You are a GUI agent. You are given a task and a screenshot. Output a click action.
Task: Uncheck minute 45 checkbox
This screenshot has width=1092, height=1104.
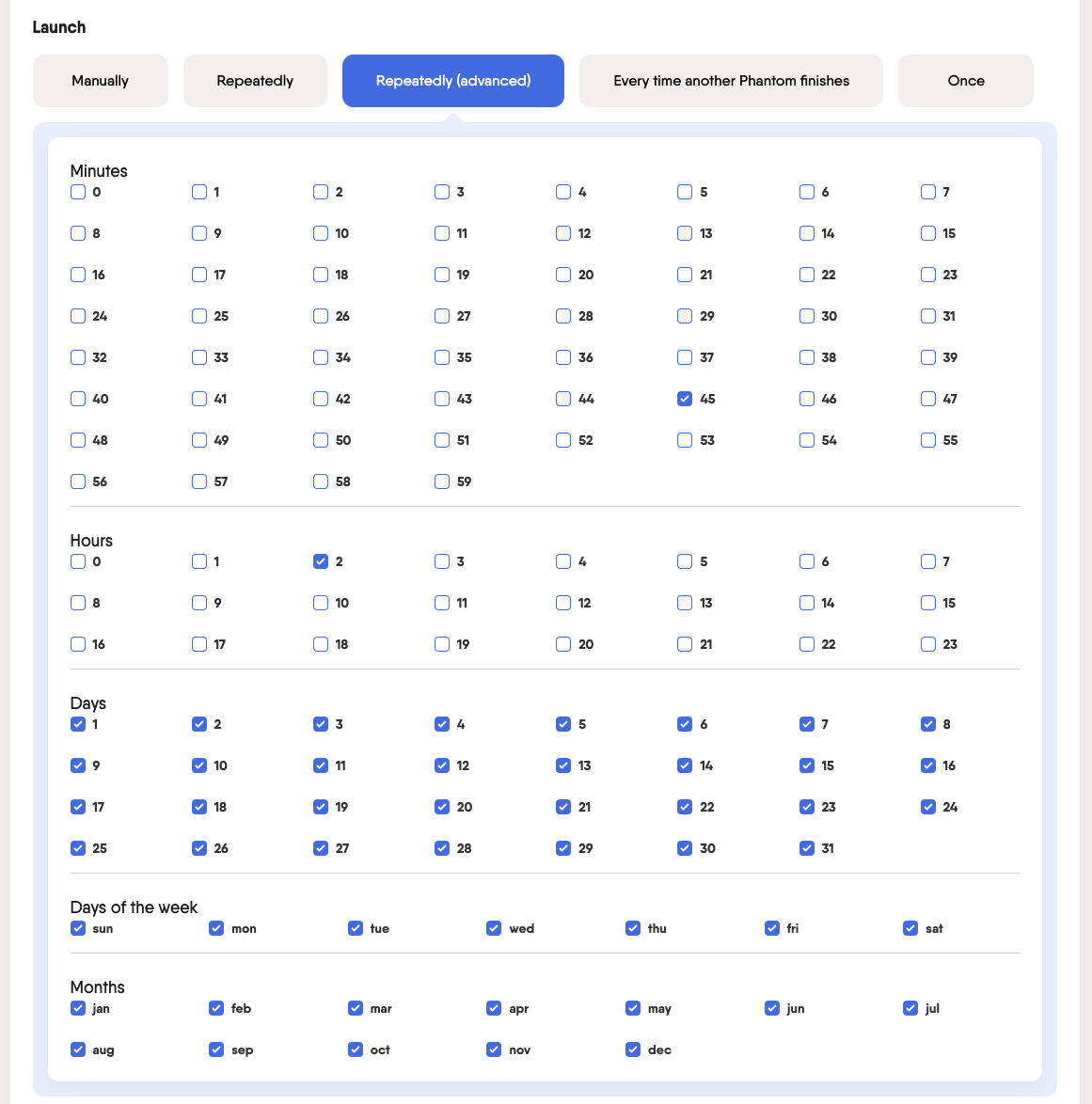685,399
